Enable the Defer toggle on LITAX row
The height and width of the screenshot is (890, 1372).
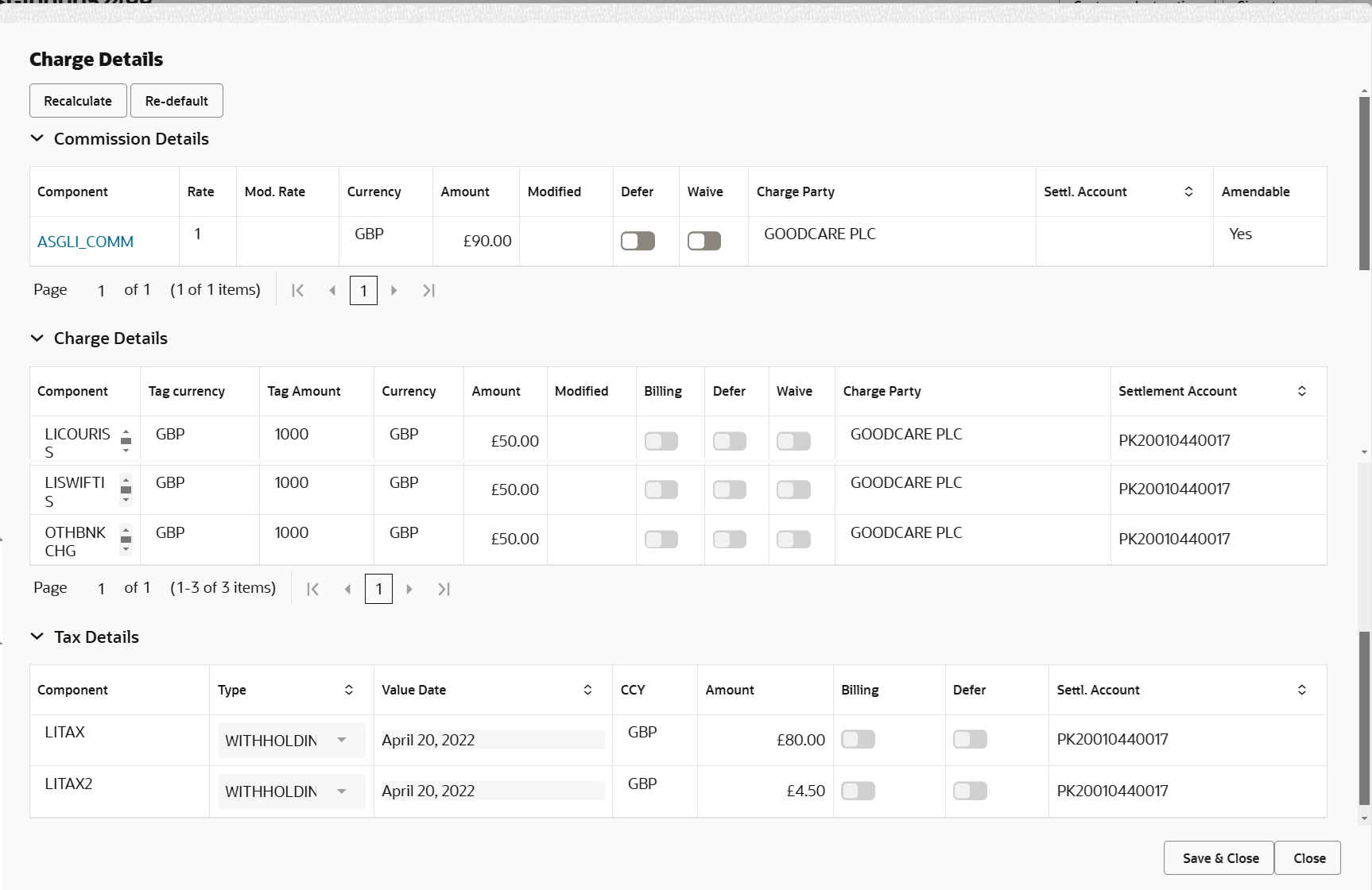tap(970, 739)
